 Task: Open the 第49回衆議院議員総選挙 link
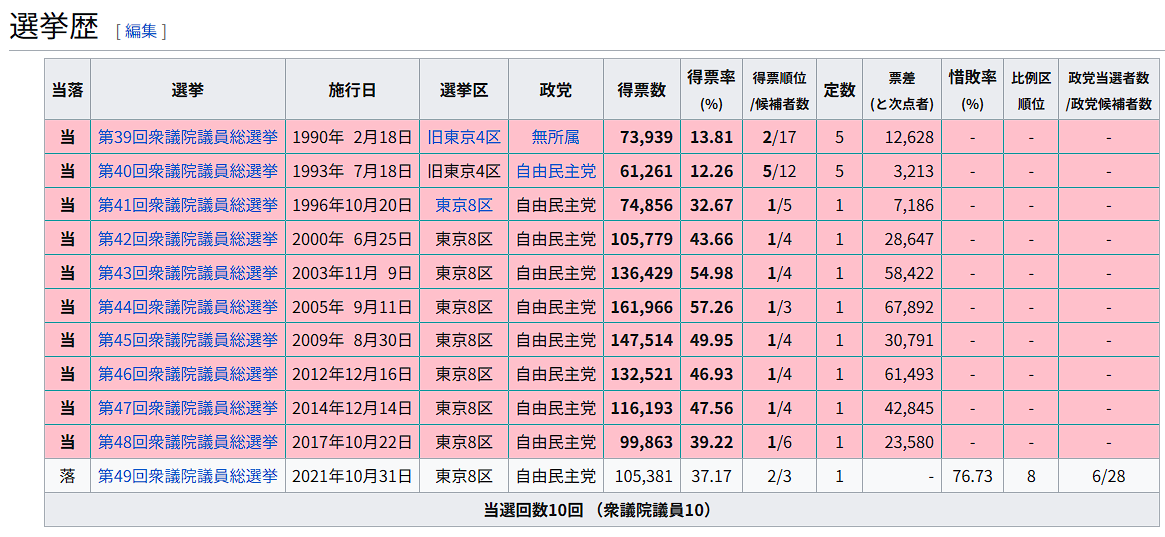click(x=188, y=476)
